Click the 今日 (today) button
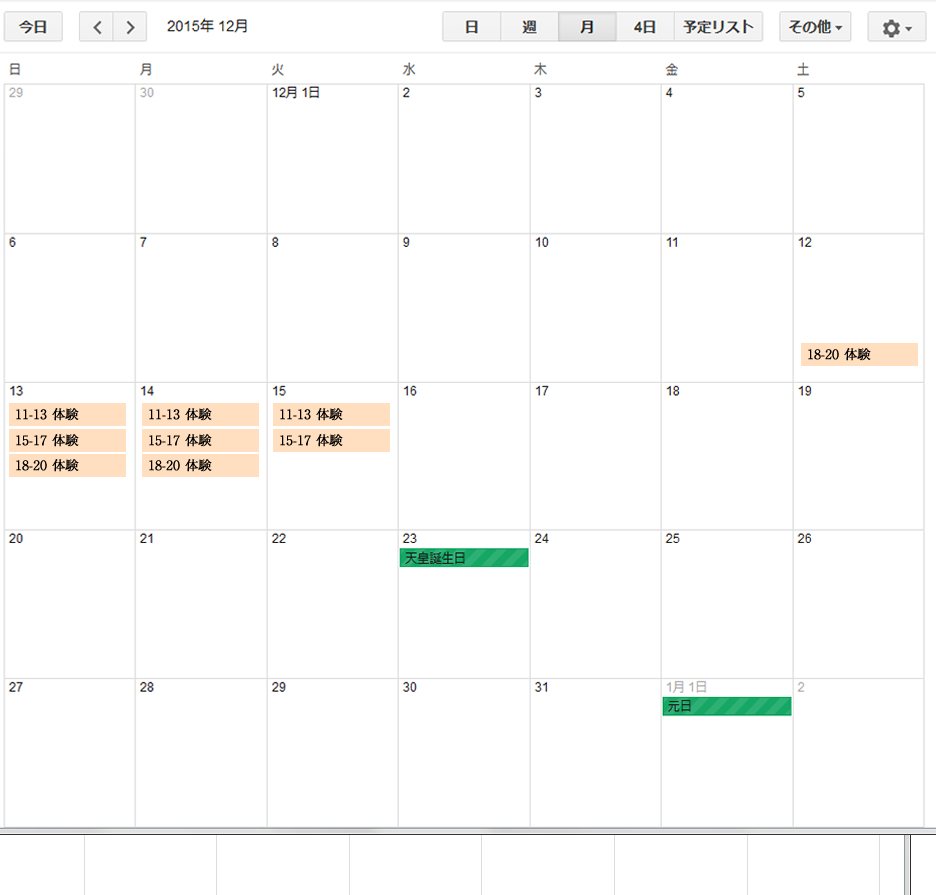The width and height of the screenshot is (936, 895). [33, 27]
